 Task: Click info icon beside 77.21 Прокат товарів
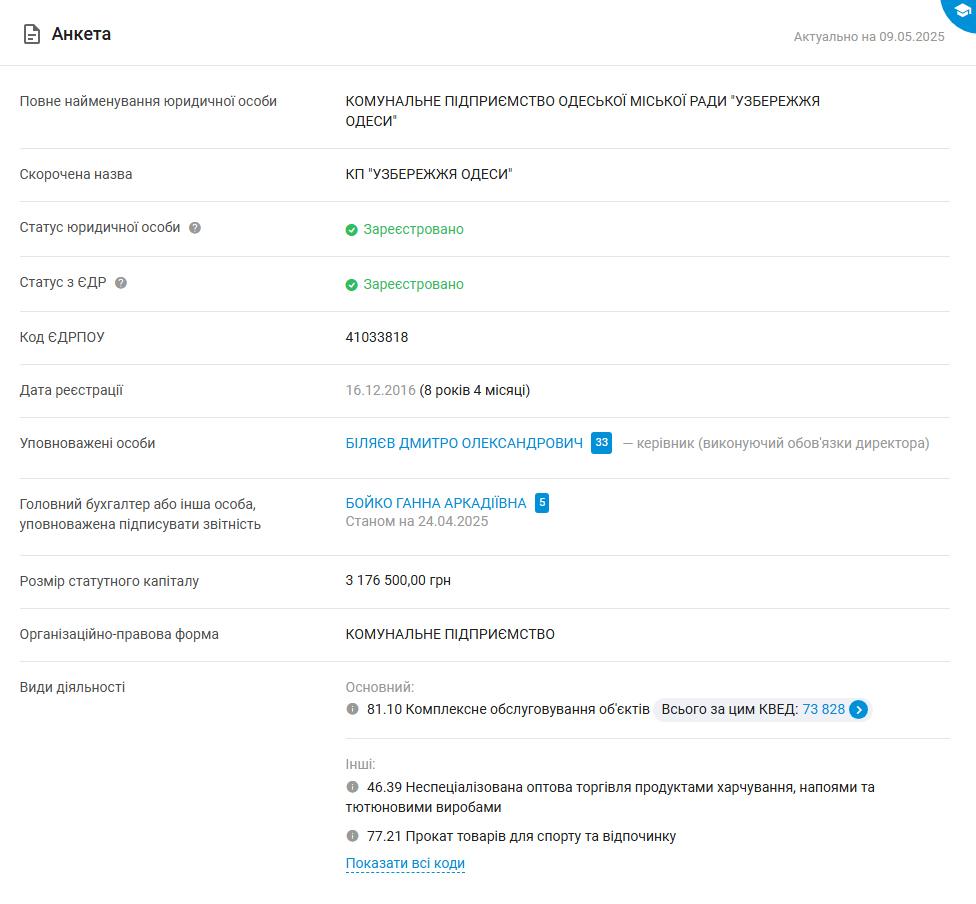[352, 836]
